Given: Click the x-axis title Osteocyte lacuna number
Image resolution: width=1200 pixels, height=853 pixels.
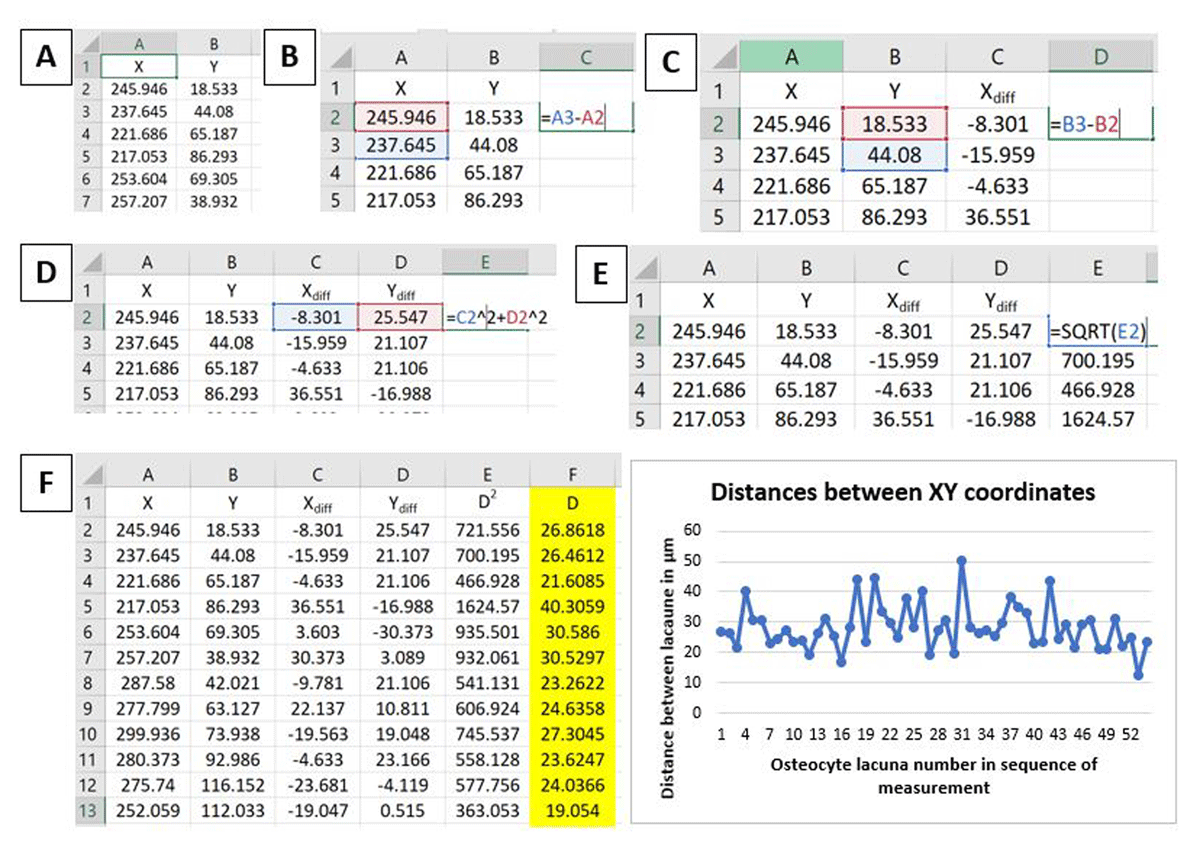Looking at the screenshot, I should click(x=934, y=776).
